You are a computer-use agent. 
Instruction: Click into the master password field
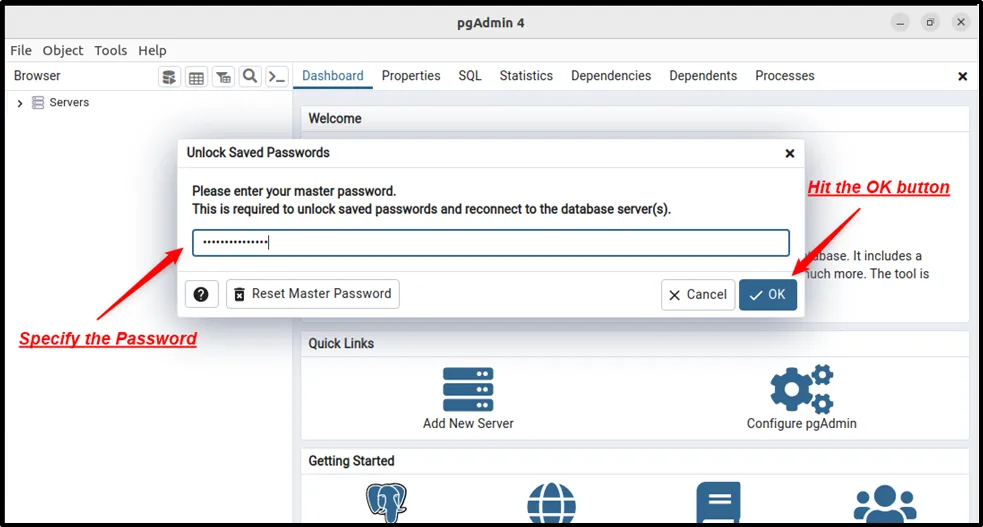(x=490, y=242)
